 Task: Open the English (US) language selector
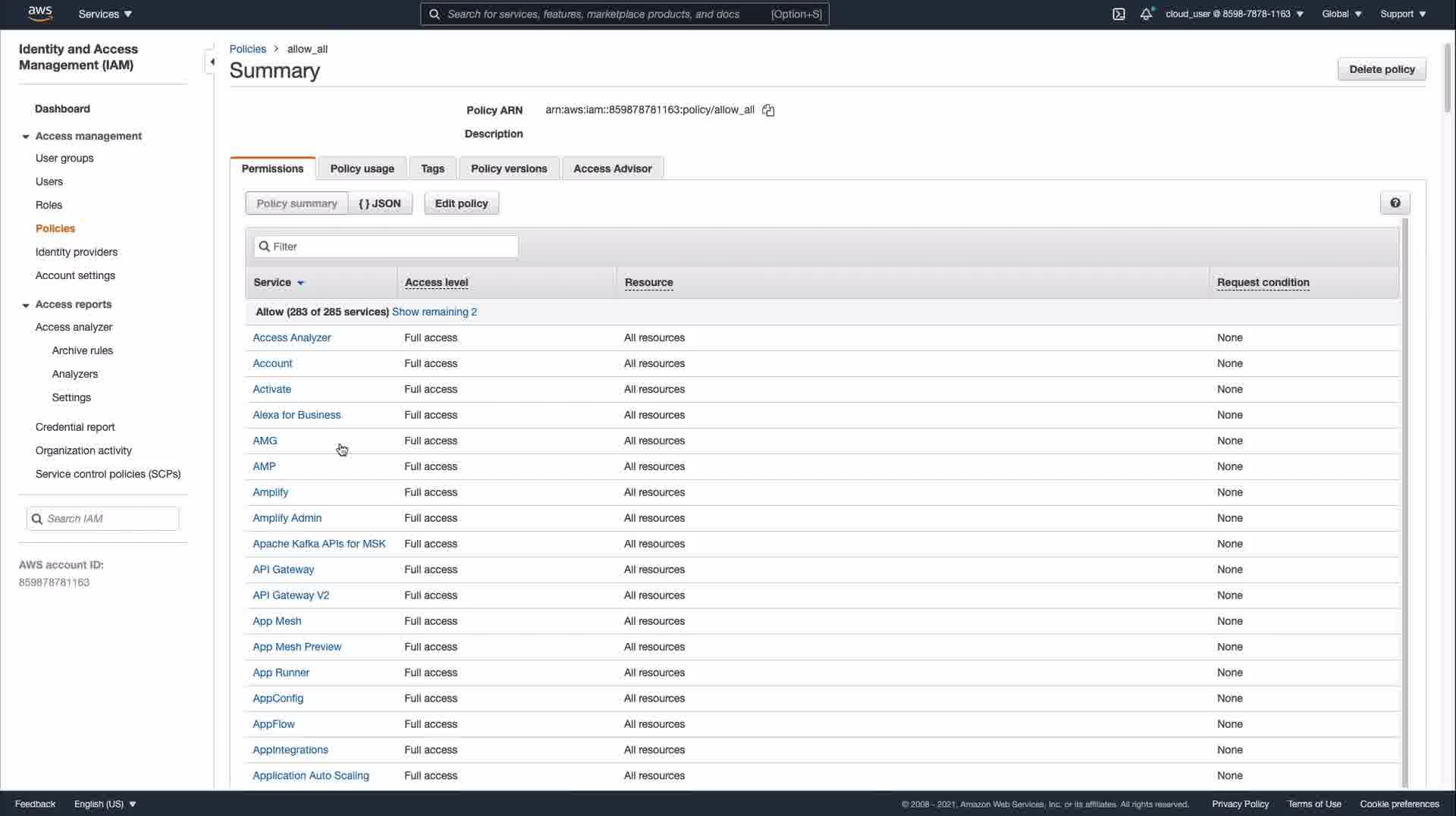coord(105,804)
